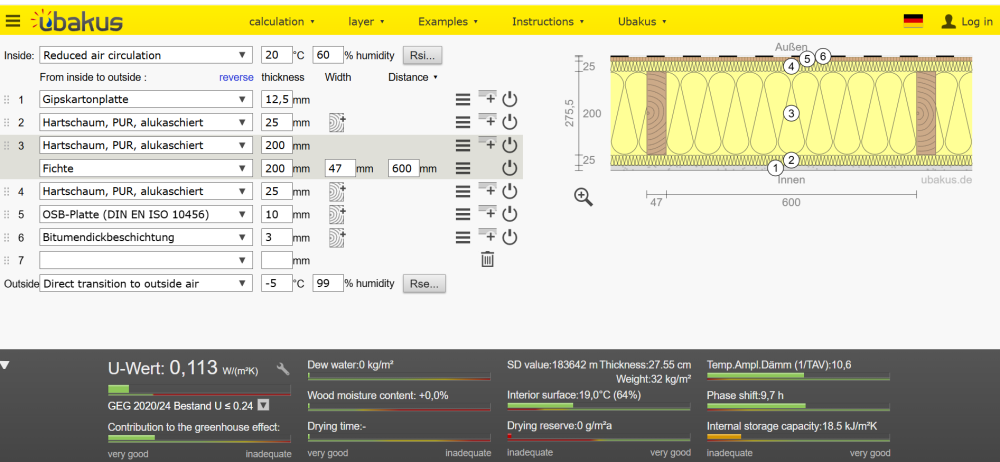Viewport: 1000px width, 462px height.
Task: Click the German flag language icon
Action: [x=912, y=21]
